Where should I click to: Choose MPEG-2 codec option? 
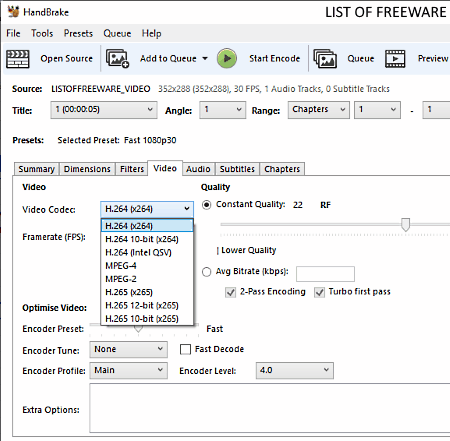click(147, 279)
